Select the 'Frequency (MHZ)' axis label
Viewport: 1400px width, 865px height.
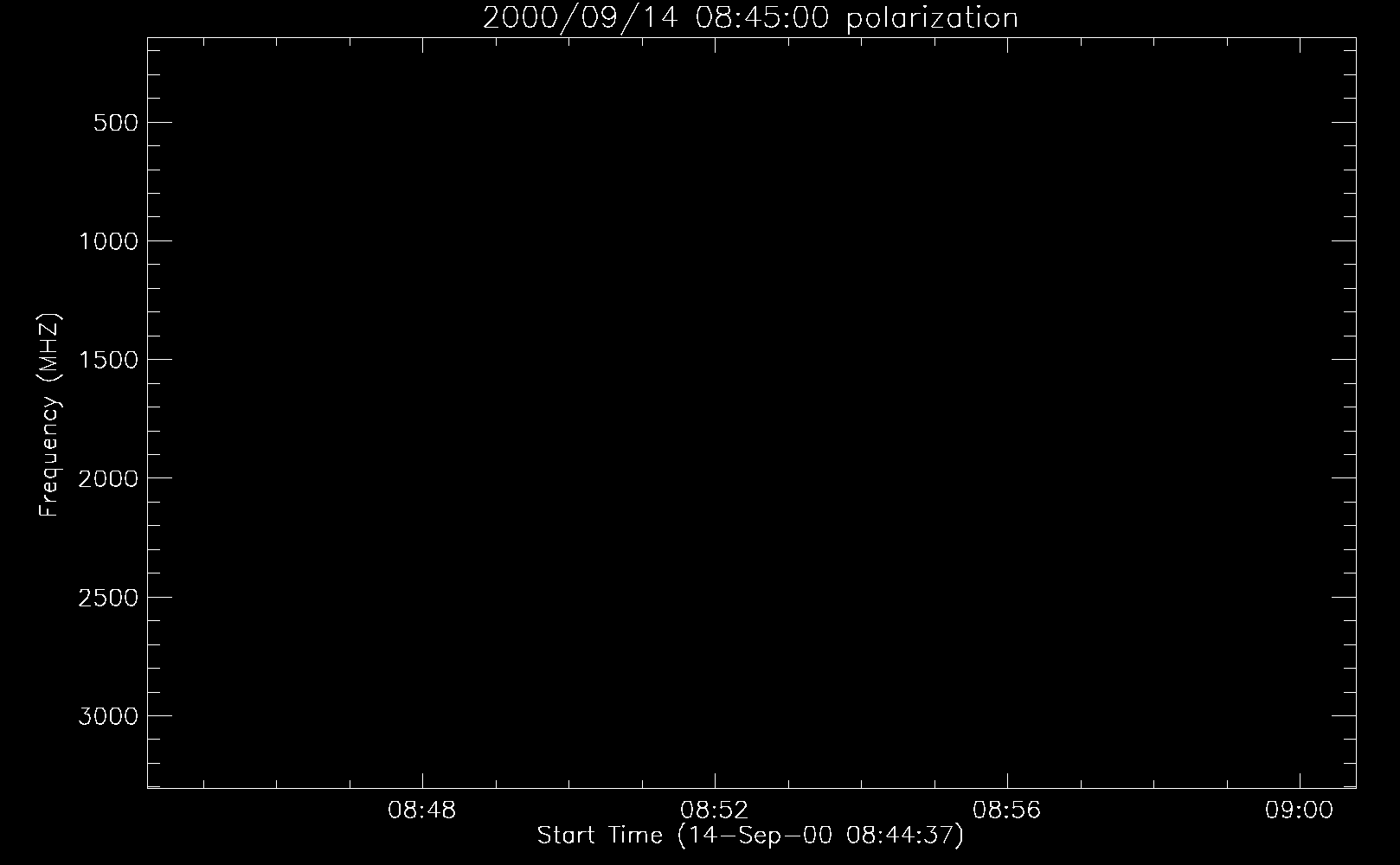49,414
